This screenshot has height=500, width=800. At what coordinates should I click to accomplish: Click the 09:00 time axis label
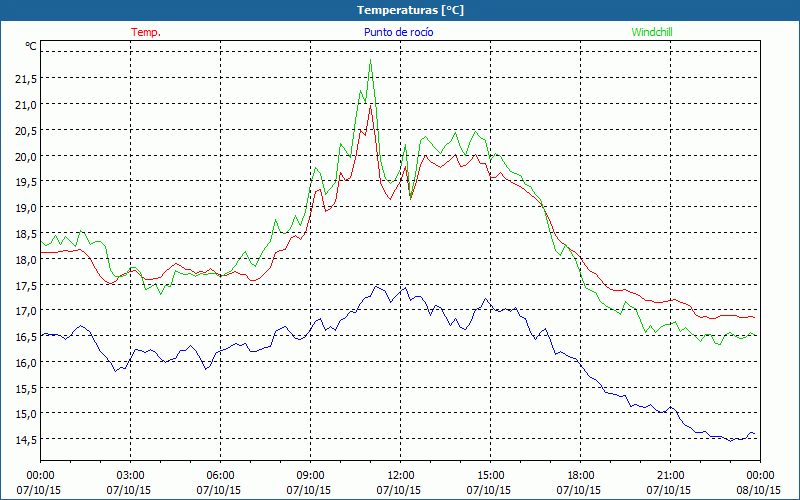(310, 476)
